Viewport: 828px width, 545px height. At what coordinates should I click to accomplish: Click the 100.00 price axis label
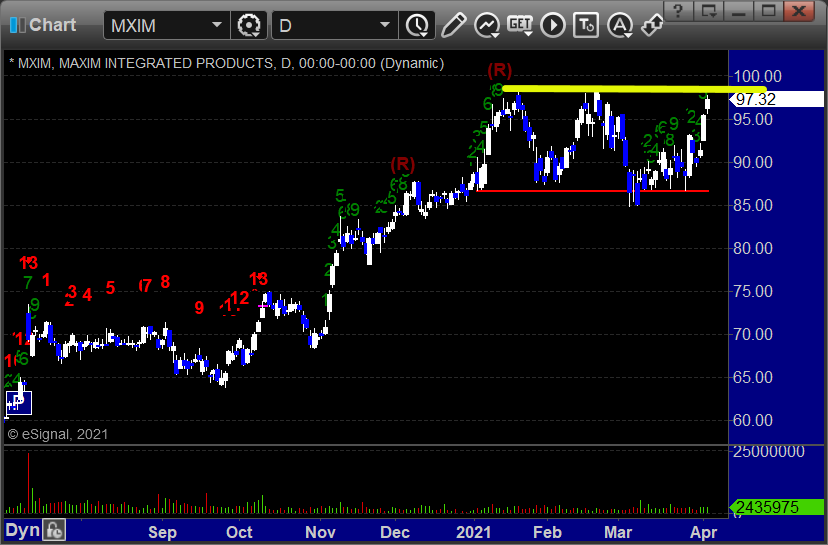pyautogui.click(x=758, y=77)
